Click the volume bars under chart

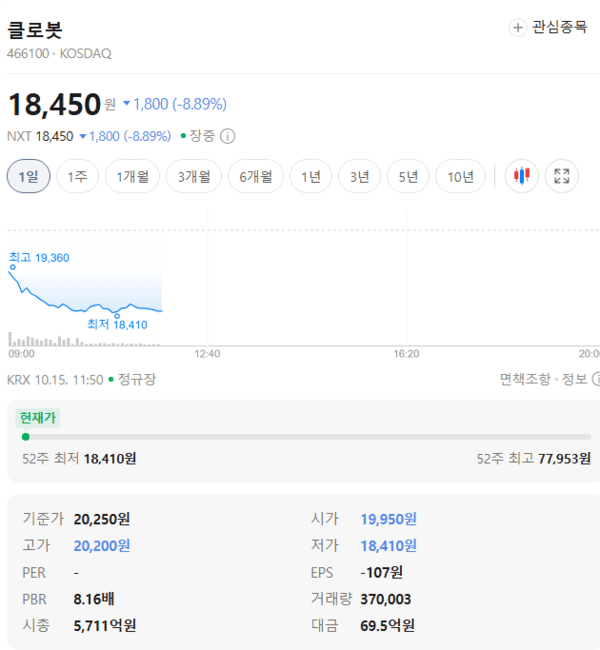[x=84, y=340]
